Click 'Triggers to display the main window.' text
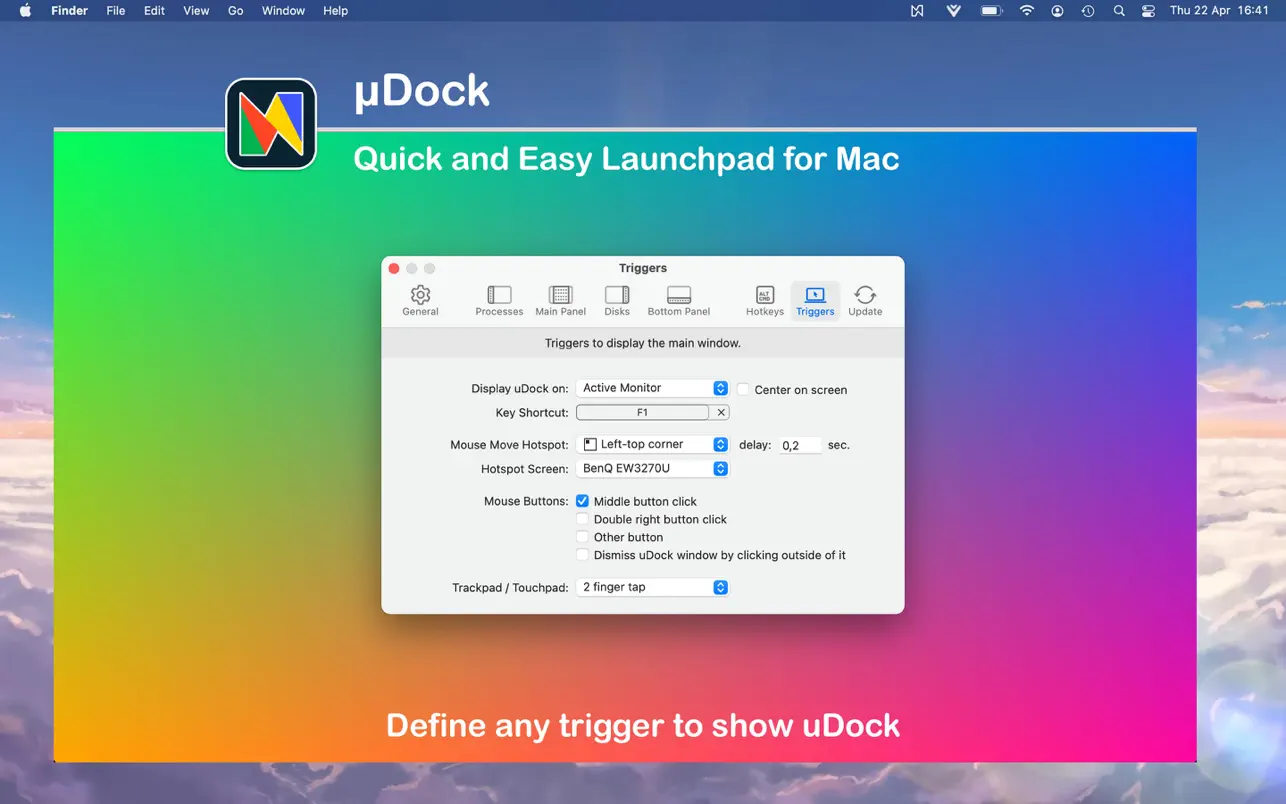 tap(643, 343)
